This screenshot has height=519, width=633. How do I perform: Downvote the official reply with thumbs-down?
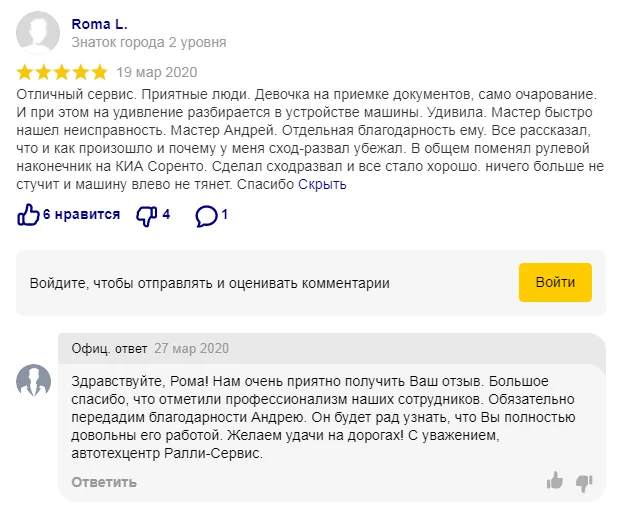click(x=585, y=482)
